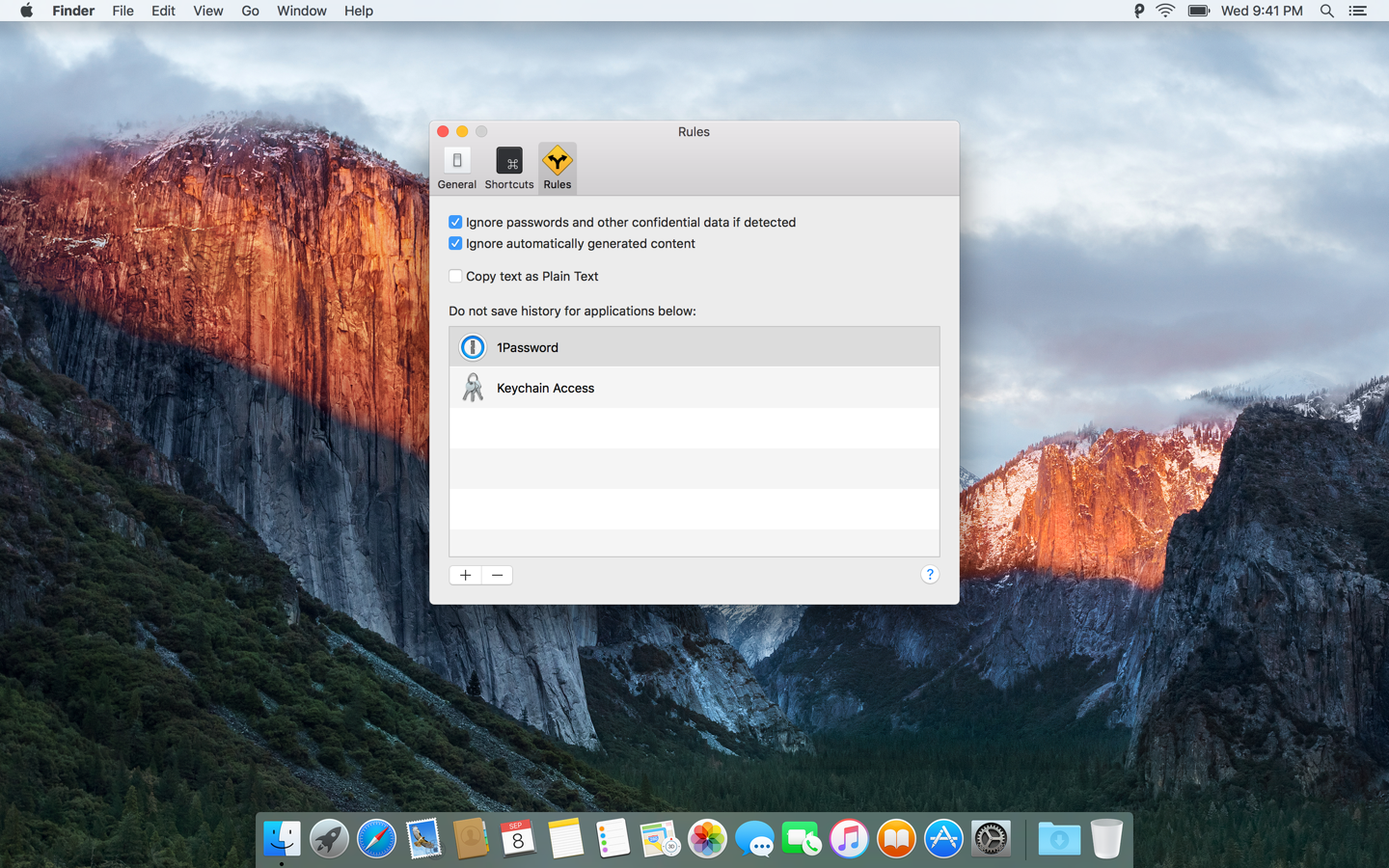Click the plus button to add application

pyautogui.click(x=465, y=575)
